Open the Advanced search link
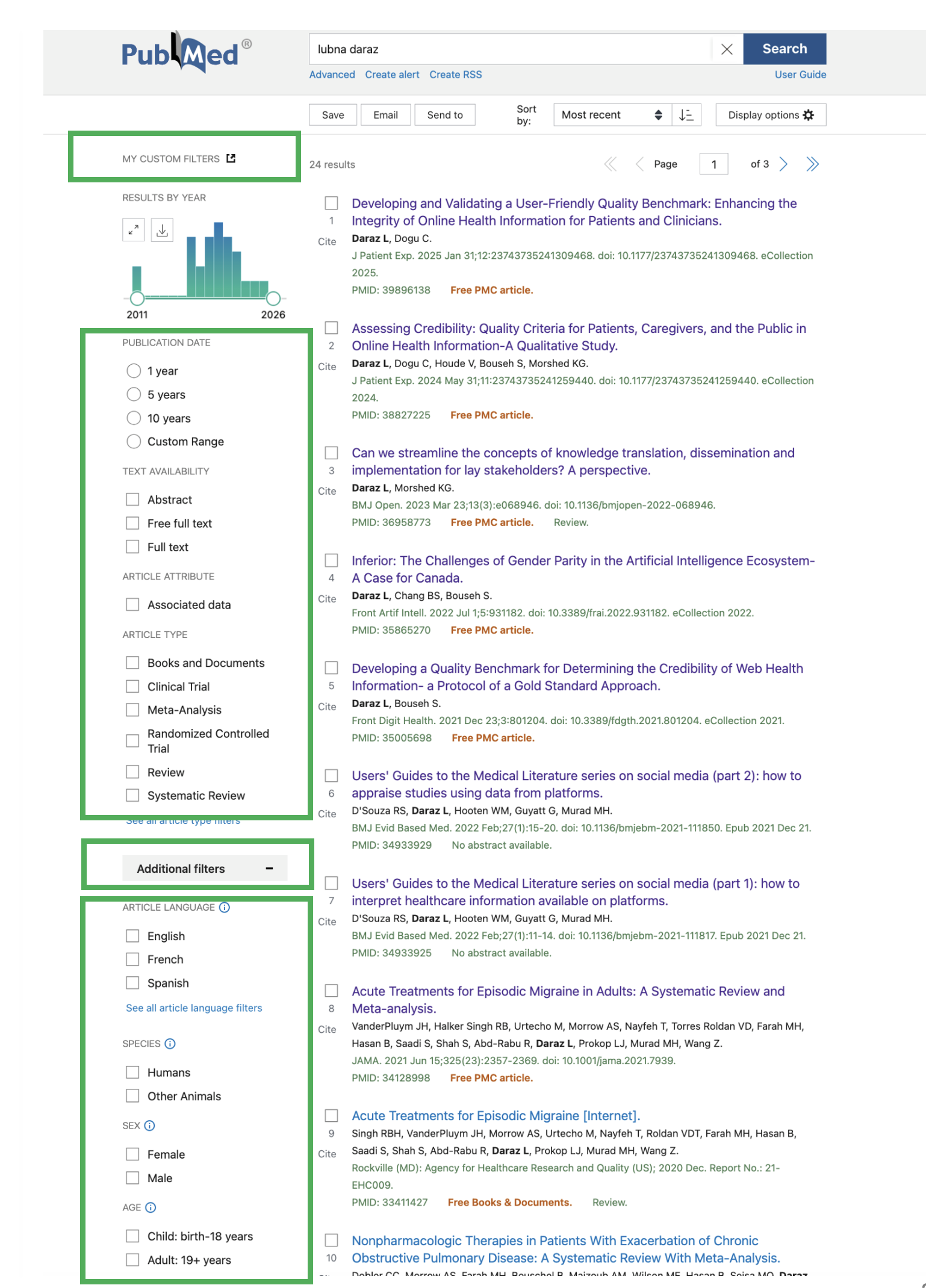This screenshot has height=1288, width=926. [332, 75]
